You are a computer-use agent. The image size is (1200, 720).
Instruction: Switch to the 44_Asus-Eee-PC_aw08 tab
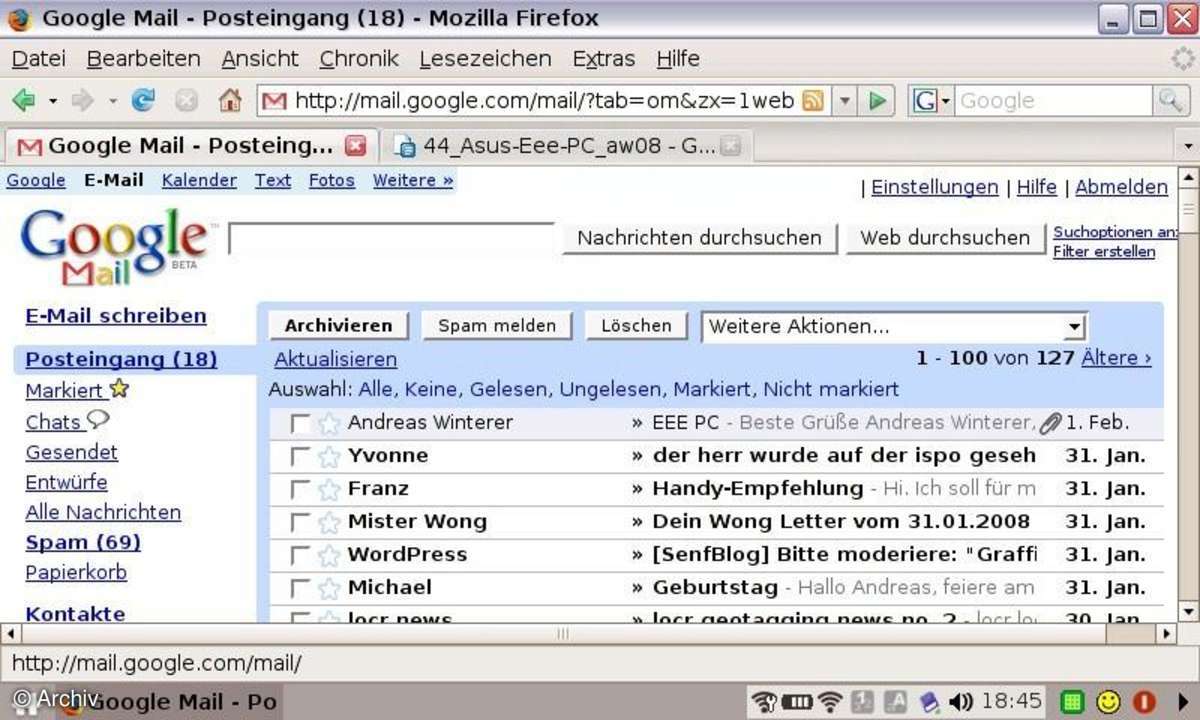point(566,146)
